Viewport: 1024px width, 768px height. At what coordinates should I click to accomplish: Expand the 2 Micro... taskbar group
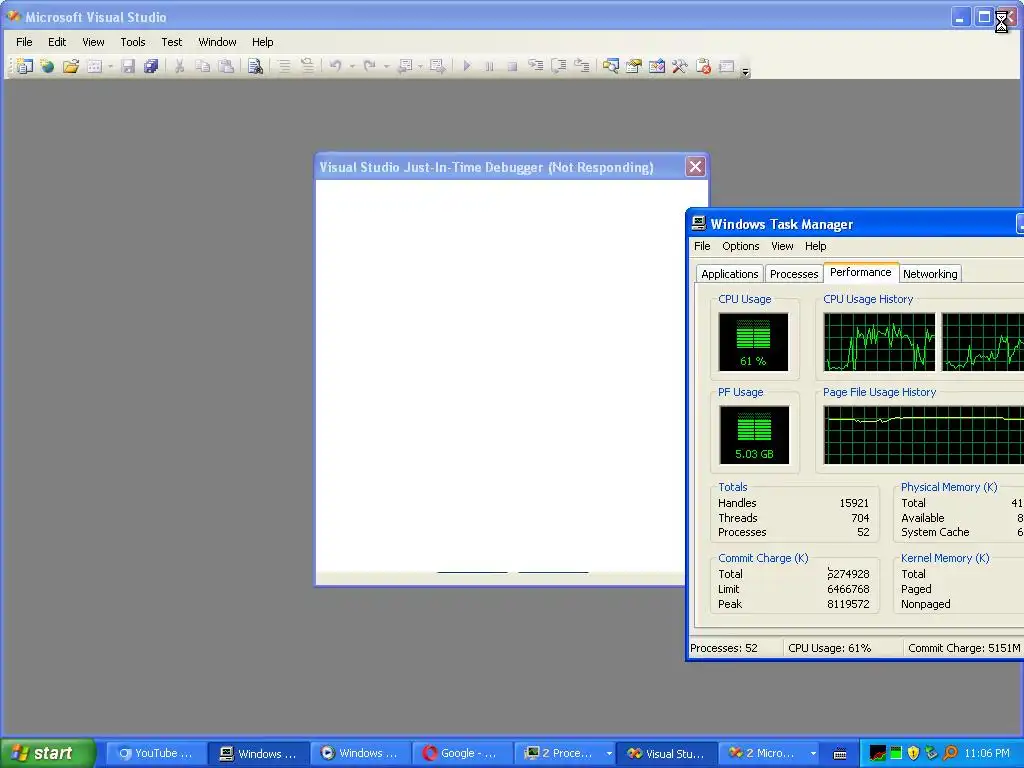point(769,754)
